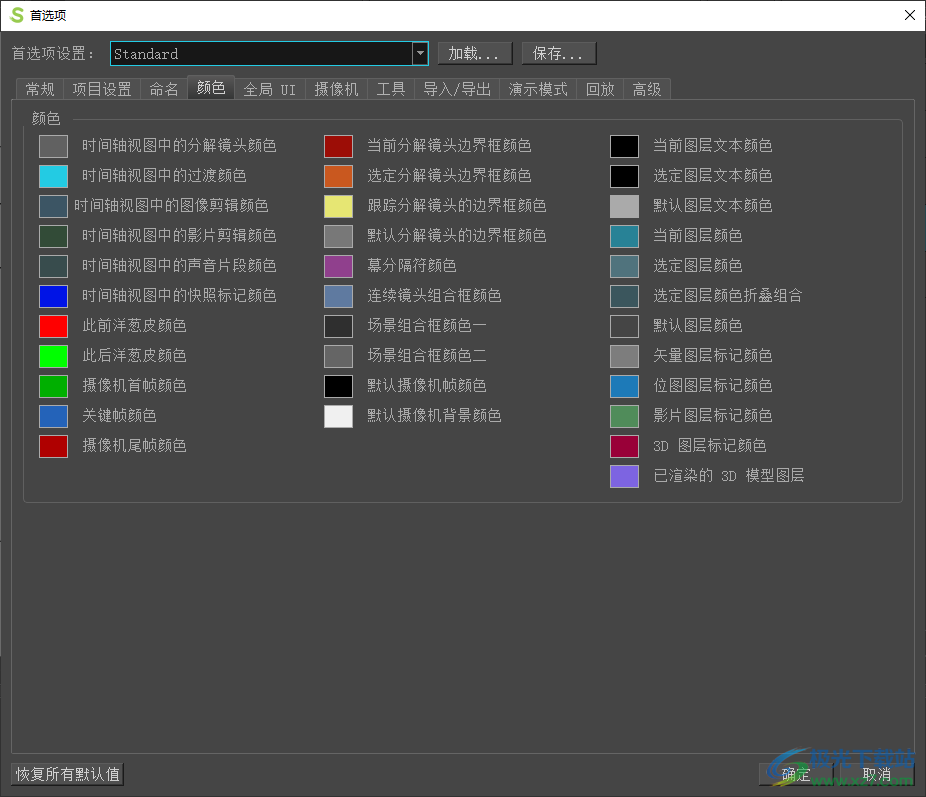Change the orange 选定分解镜头边界框颜色 swatch
Screen dimensions: 926x797
338,176
